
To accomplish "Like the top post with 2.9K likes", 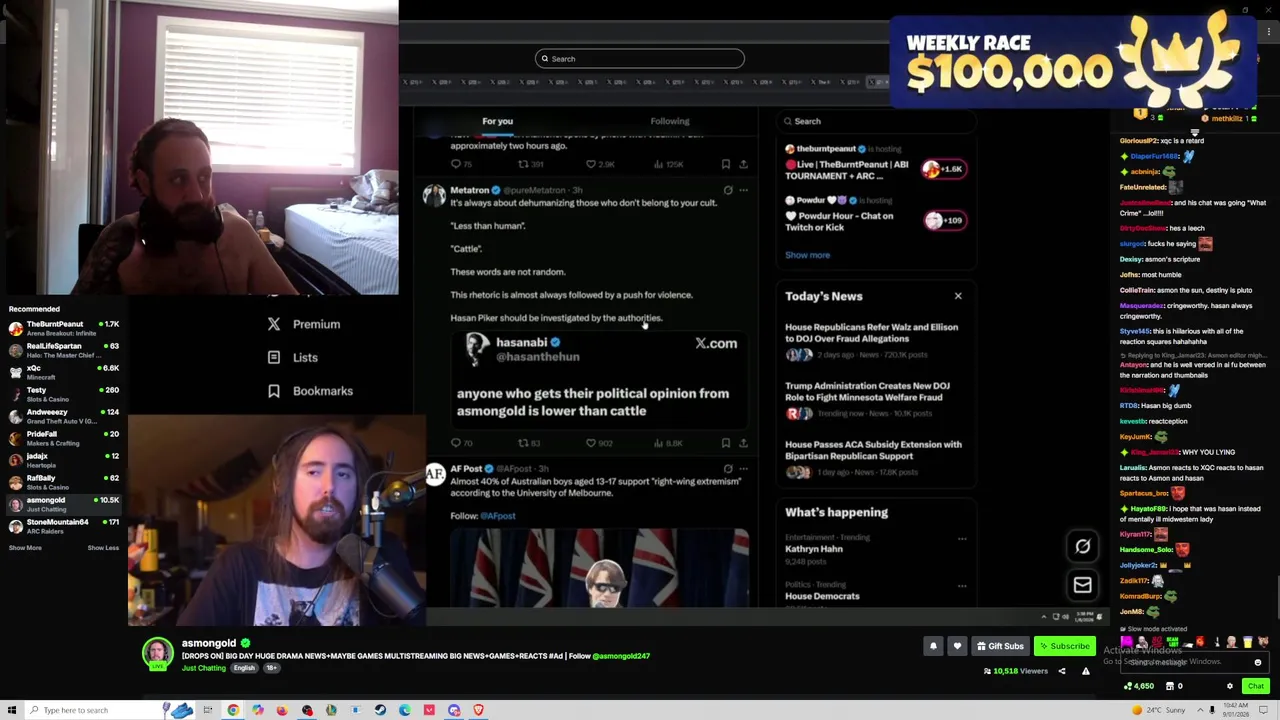I will pyautogui.click(x=590, y=164).
